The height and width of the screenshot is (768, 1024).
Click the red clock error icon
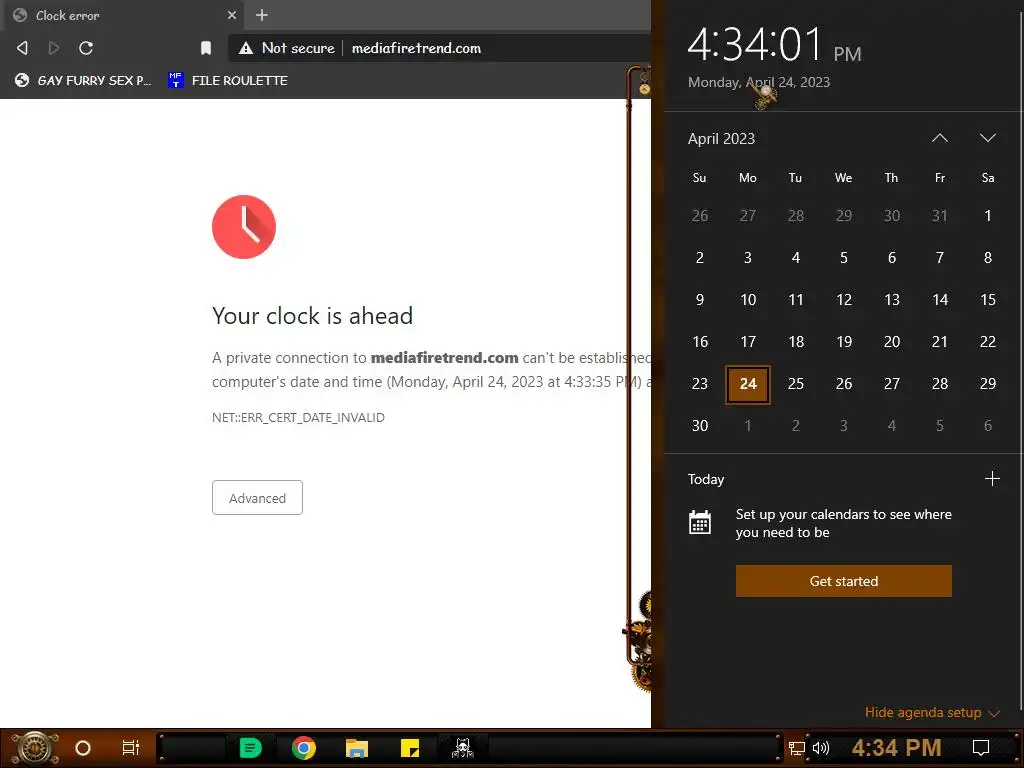click(x=244, y=227)
